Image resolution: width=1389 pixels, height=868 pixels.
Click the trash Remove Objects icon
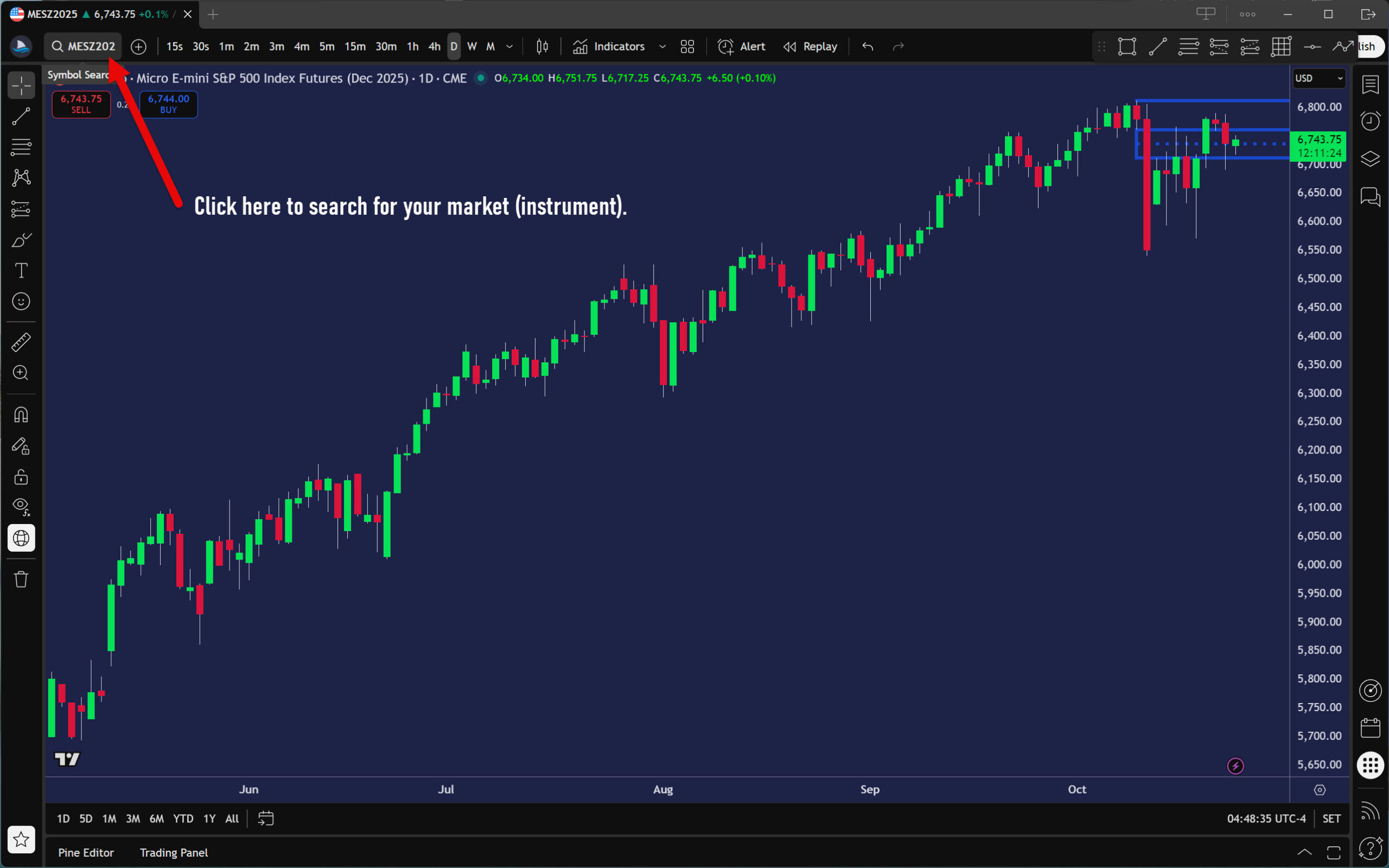tap(21, 579)
